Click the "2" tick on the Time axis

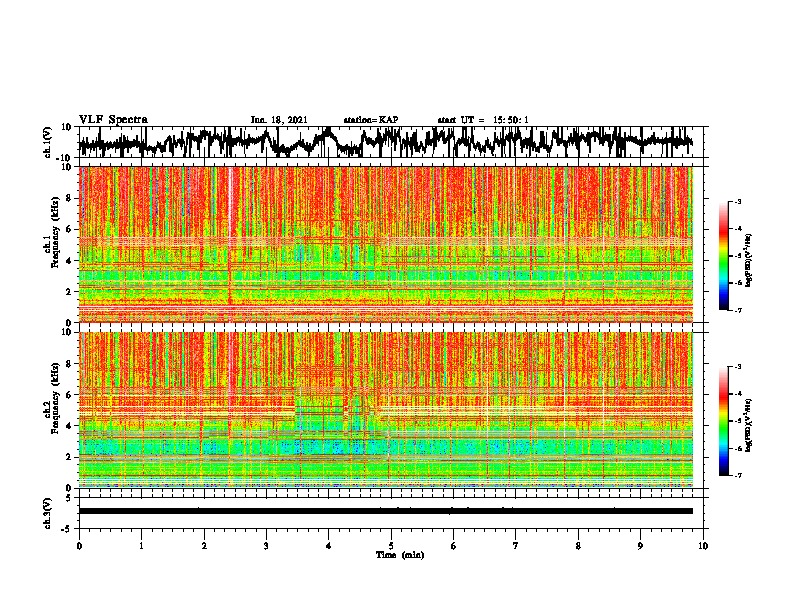click(204, 546)
